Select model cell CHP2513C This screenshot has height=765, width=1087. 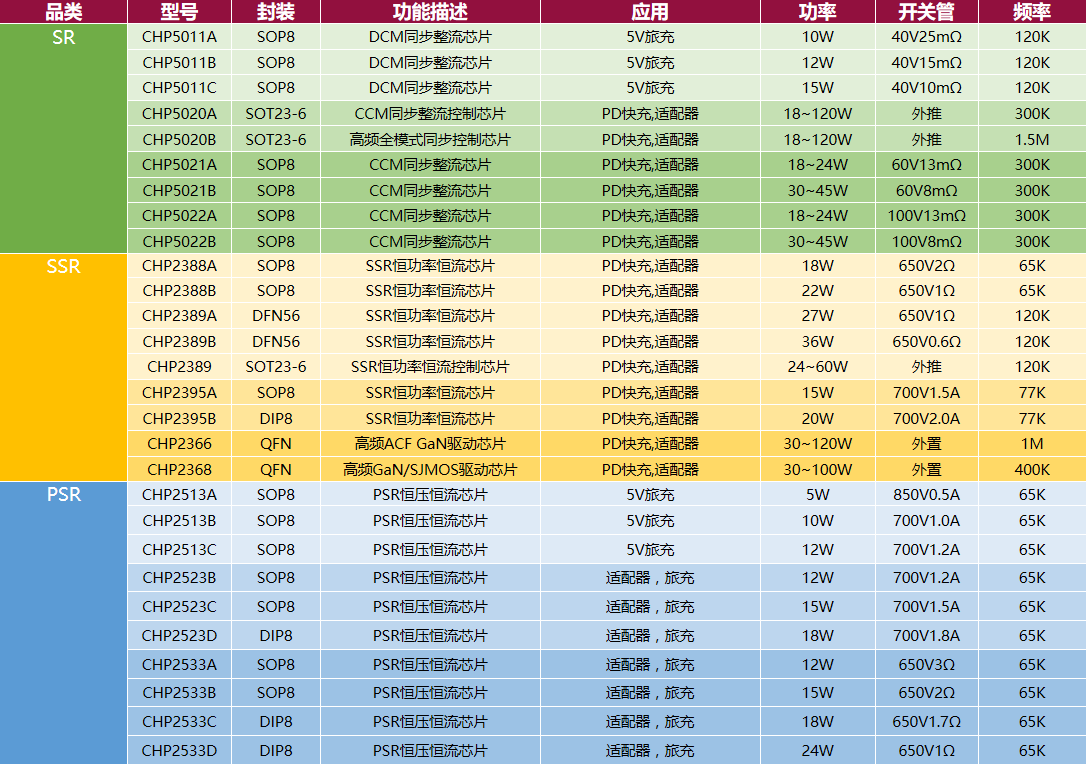pos(180,549)
